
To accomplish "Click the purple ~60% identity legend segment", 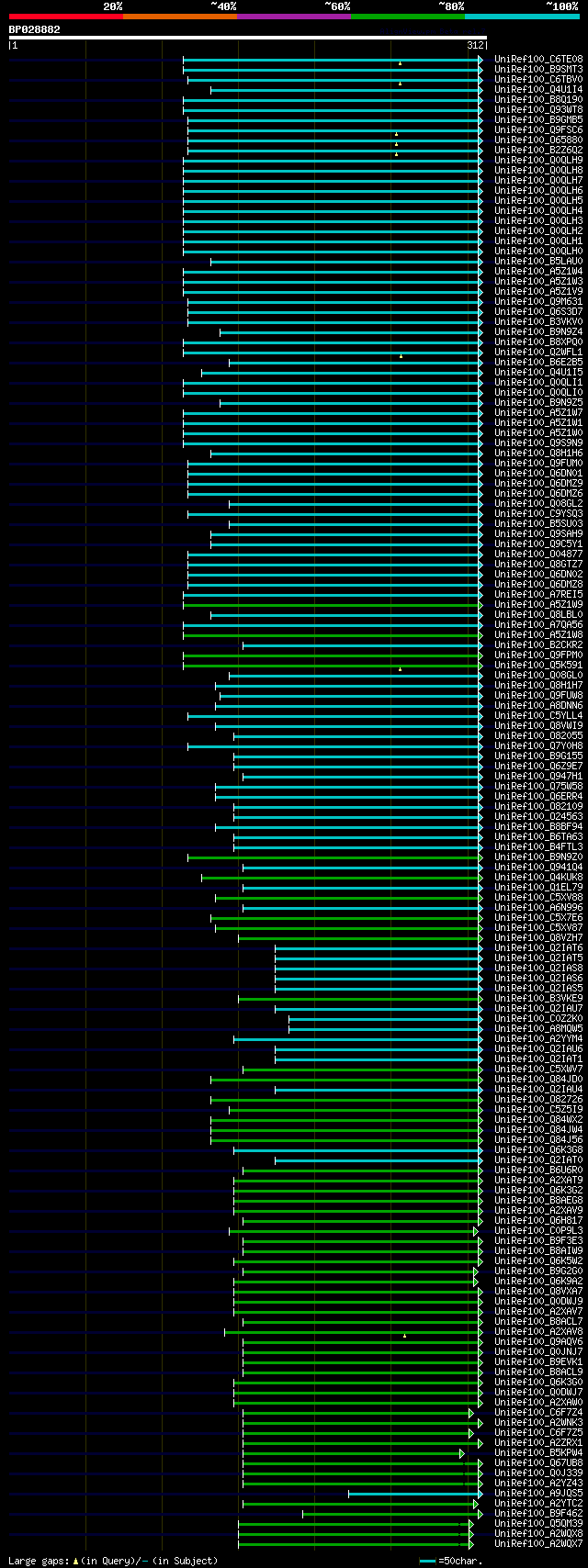I will (x=294, y=17).
